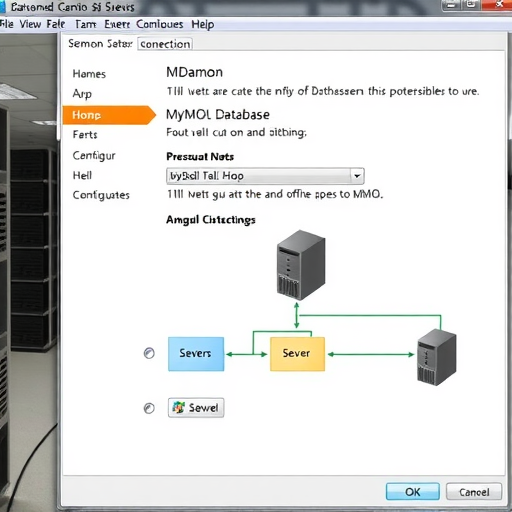Select the radio button beside Sevel button
The image size is (512, 512).
(x=149, y=408)
